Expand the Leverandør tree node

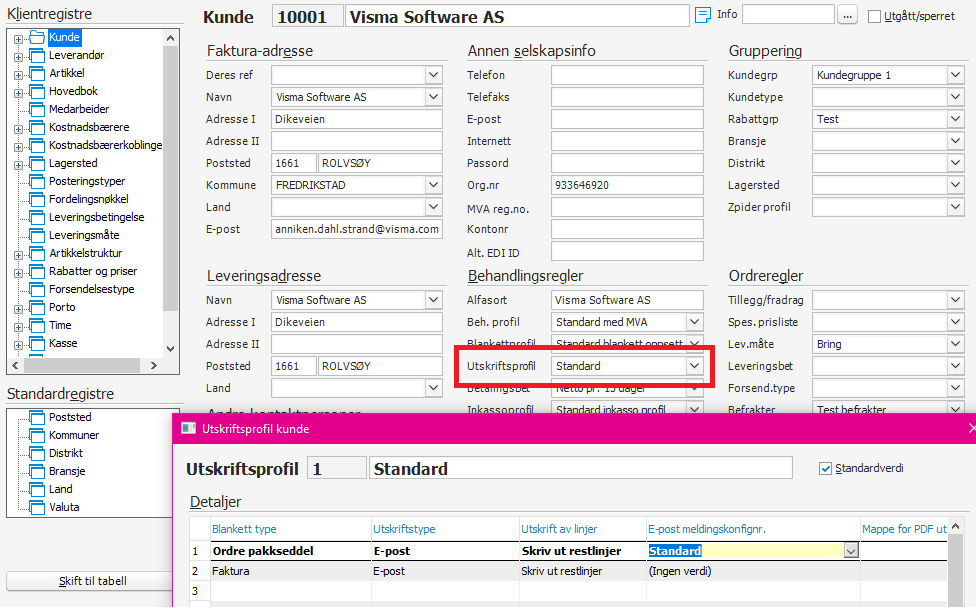pyautogui.click(x=19, y=57)
